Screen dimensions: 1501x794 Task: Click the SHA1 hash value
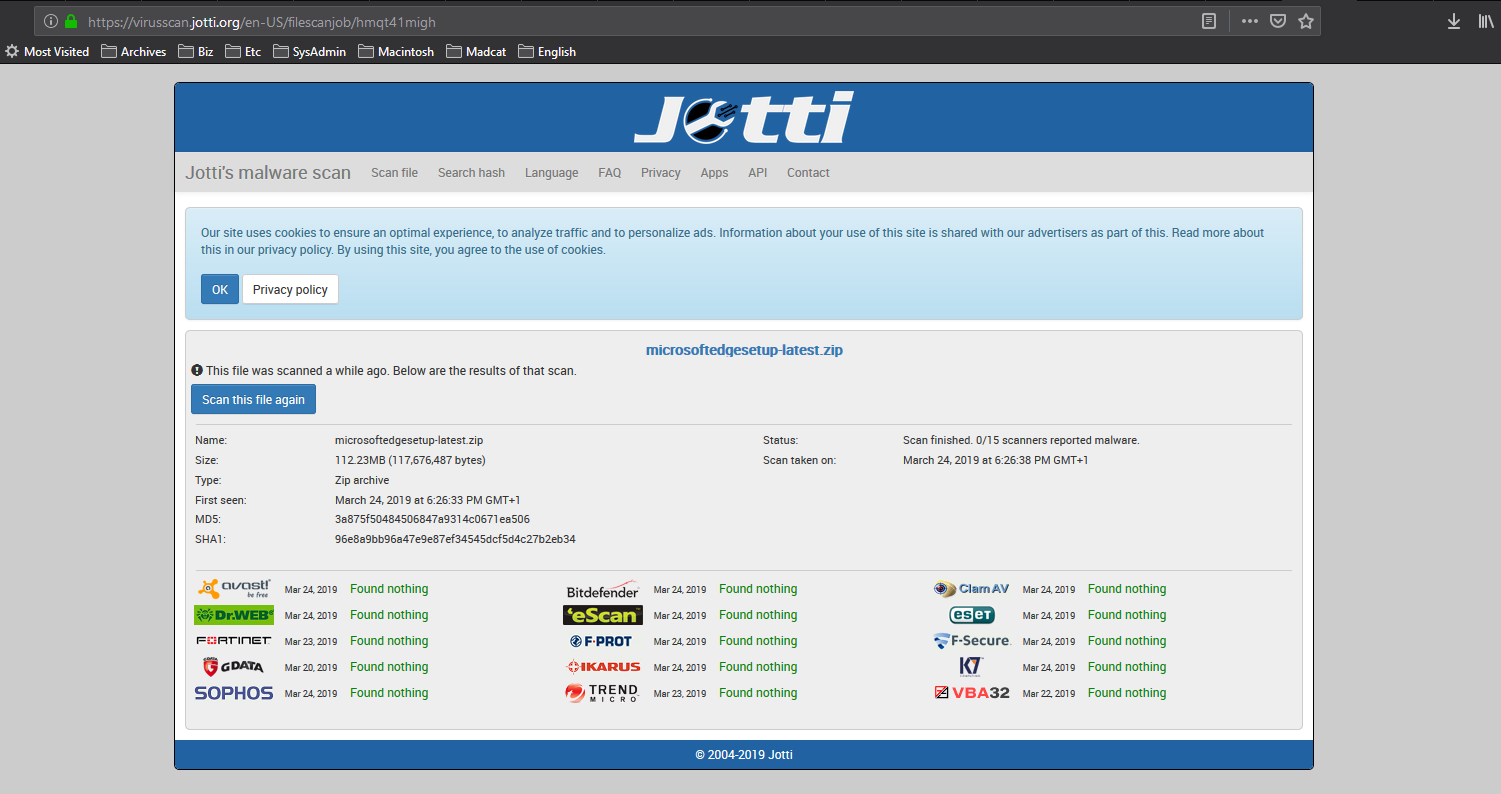point(455,539)
